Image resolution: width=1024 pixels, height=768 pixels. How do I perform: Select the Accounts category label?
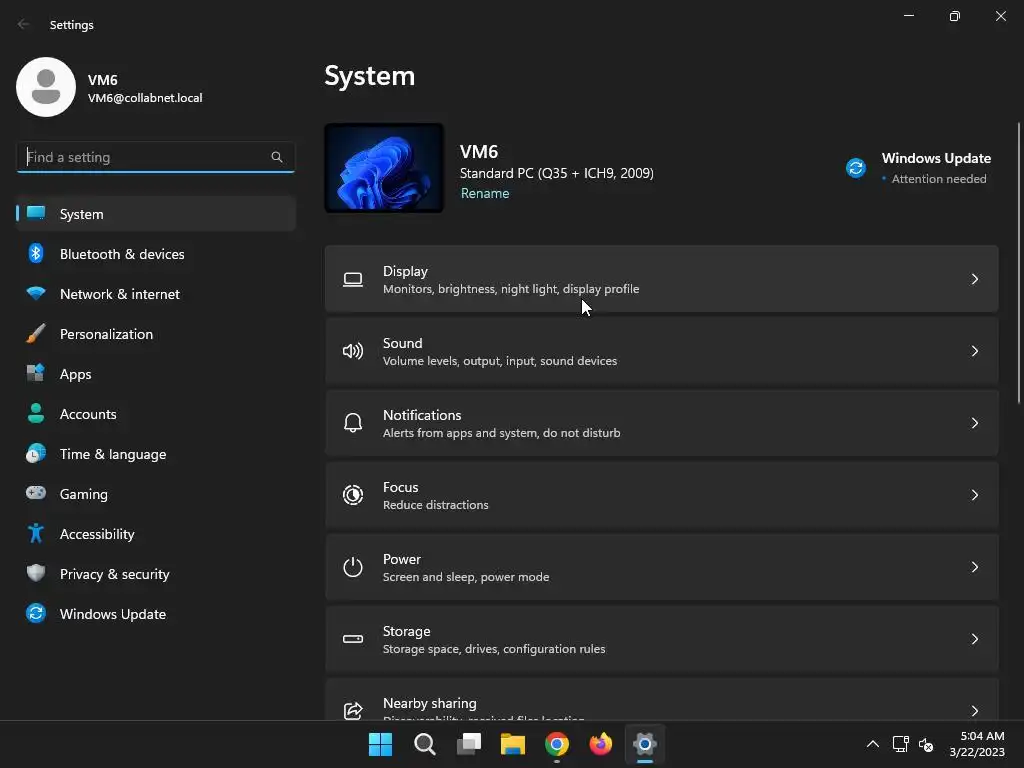[88, 414]
